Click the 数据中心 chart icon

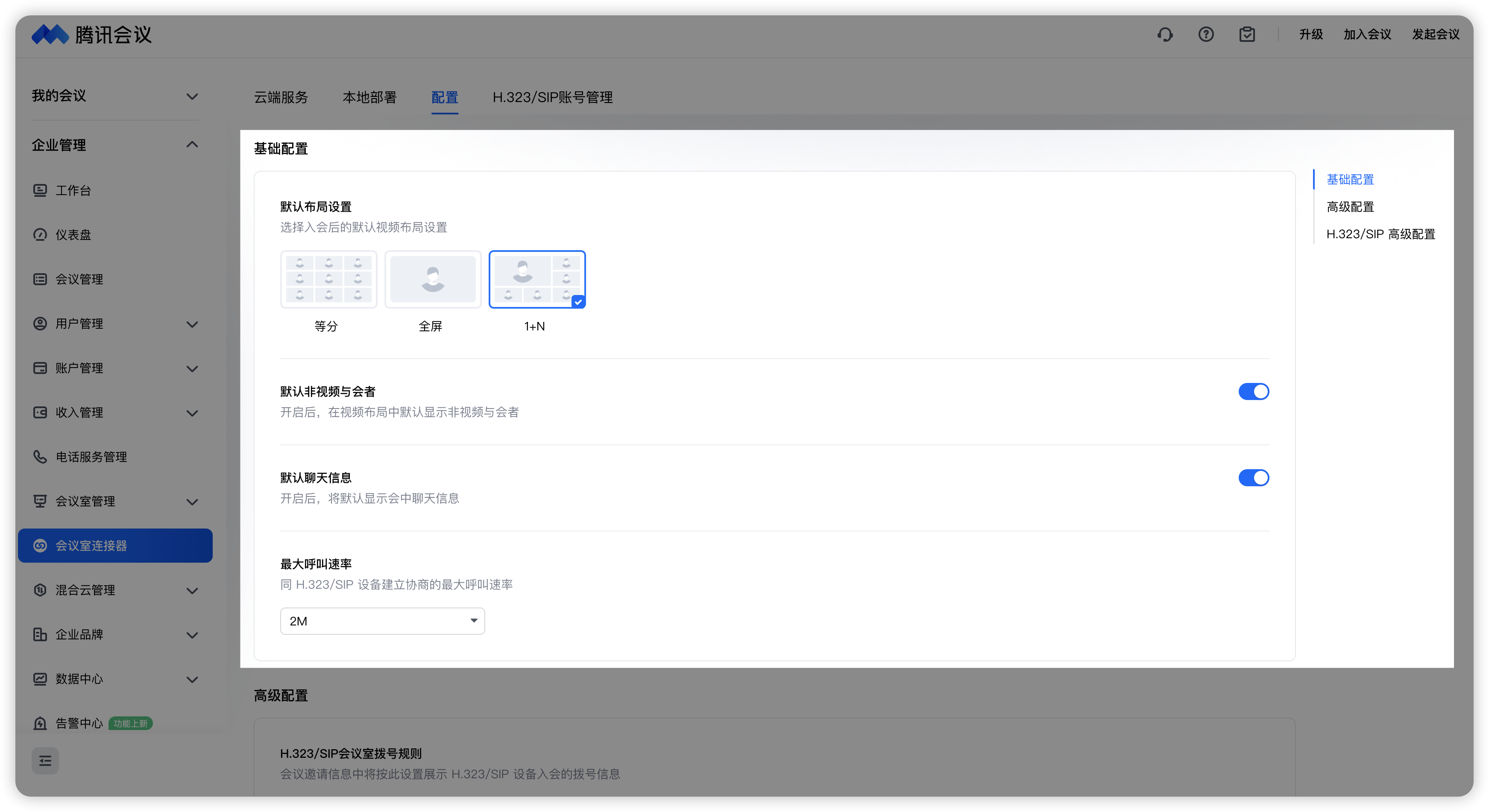(x=40, y=679)
